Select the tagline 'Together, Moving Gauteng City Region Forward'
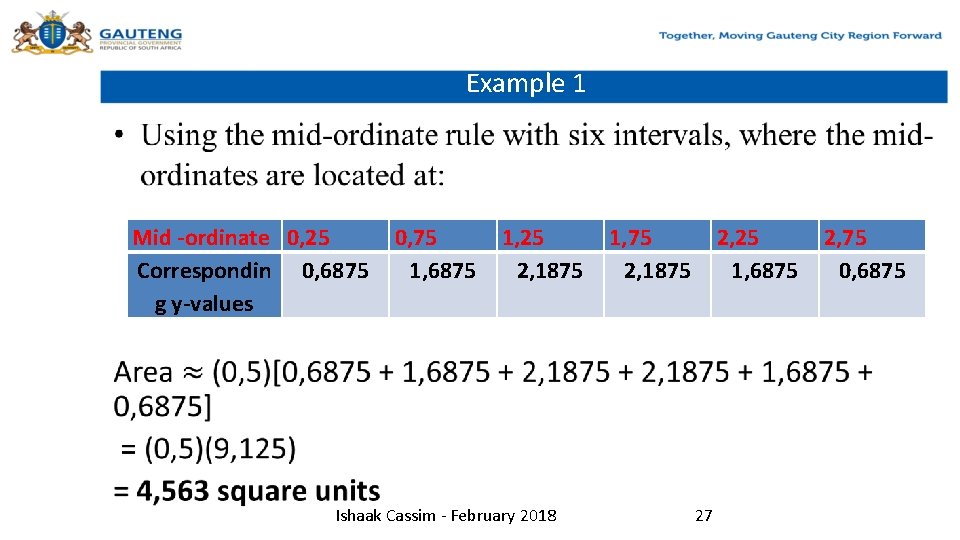 pos(800,36)
